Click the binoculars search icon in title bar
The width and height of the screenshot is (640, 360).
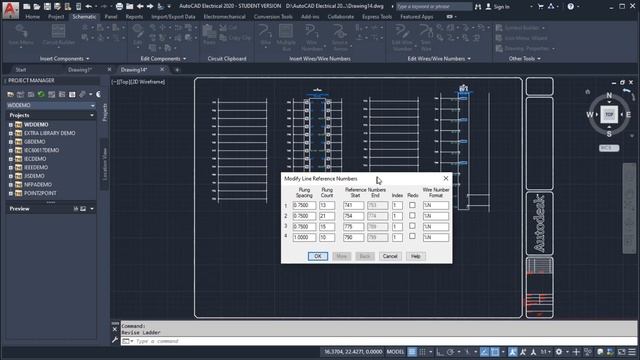478,7
